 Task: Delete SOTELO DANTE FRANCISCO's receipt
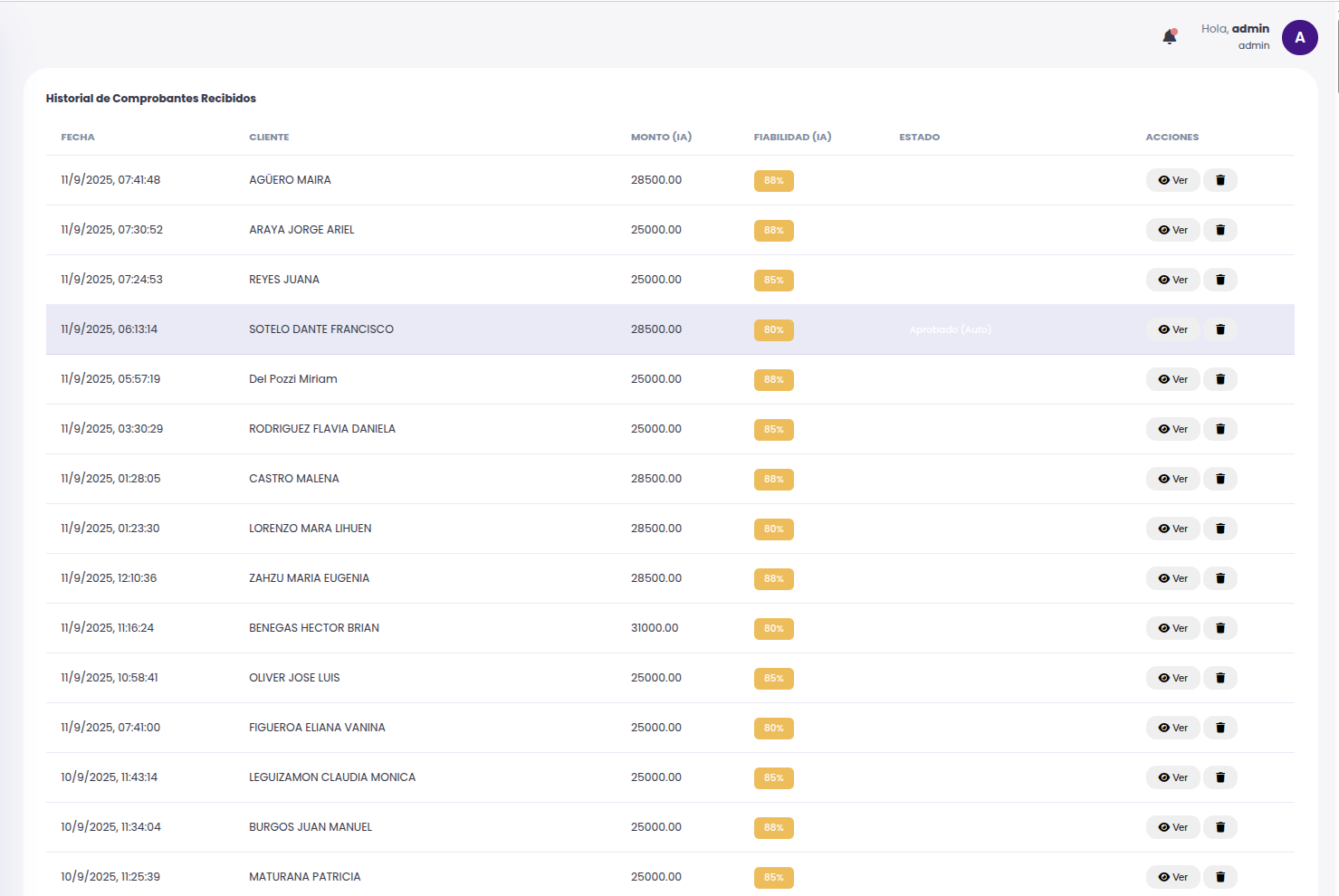point(1219,329)
